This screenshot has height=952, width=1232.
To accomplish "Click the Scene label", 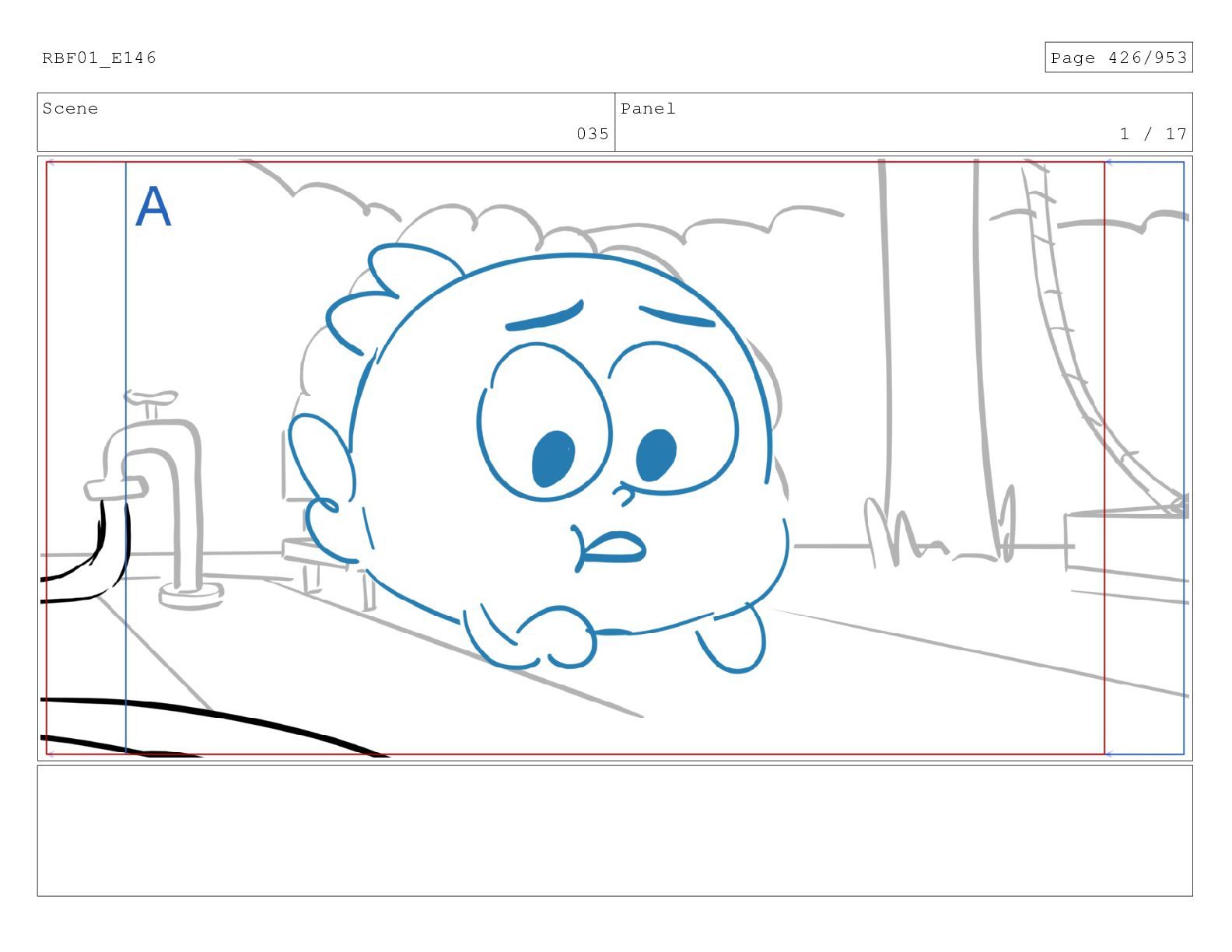I will 70,108.
